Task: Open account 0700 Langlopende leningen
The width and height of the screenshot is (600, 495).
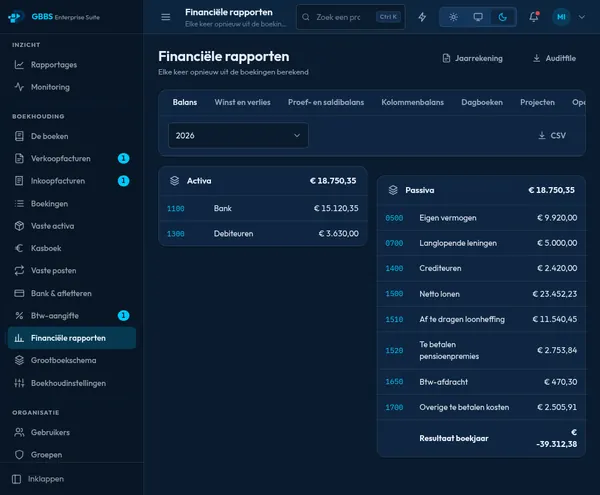Action: point(394,243)
